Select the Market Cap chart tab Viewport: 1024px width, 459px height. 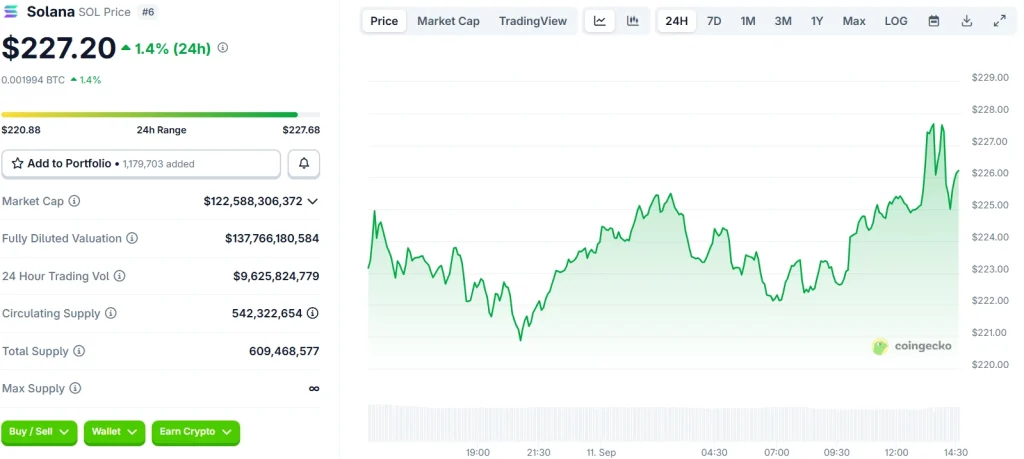[x=448, y=21]
